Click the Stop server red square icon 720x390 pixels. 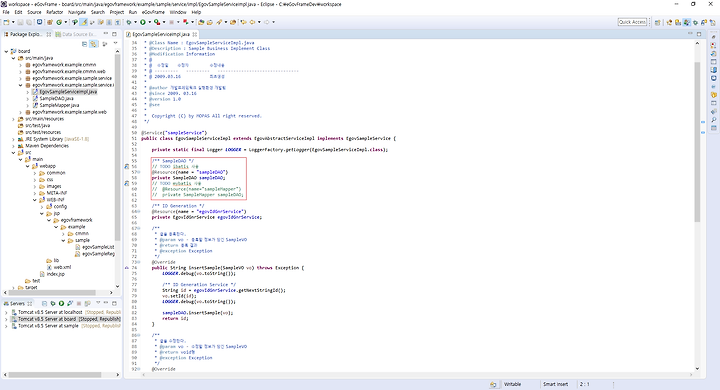point(79,303)
